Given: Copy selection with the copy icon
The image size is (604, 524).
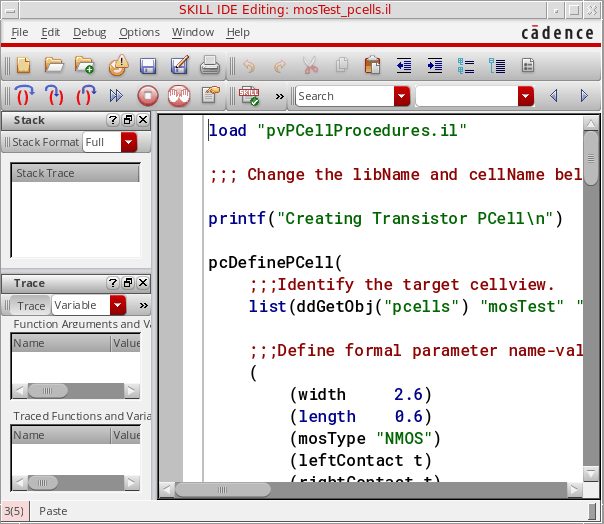Looking at the screenshot, I should [x=342, y=65].
